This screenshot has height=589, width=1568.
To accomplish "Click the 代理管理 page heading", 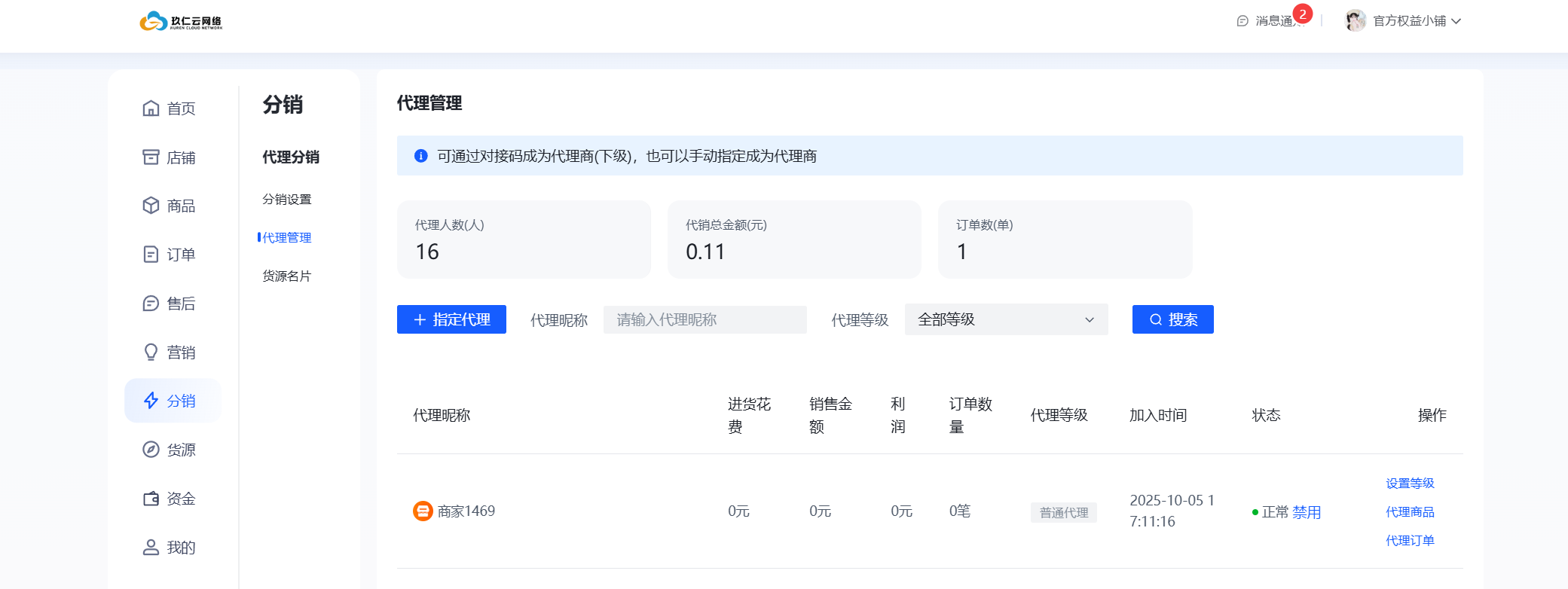I will pyautogui.click(x=429, y=103).
